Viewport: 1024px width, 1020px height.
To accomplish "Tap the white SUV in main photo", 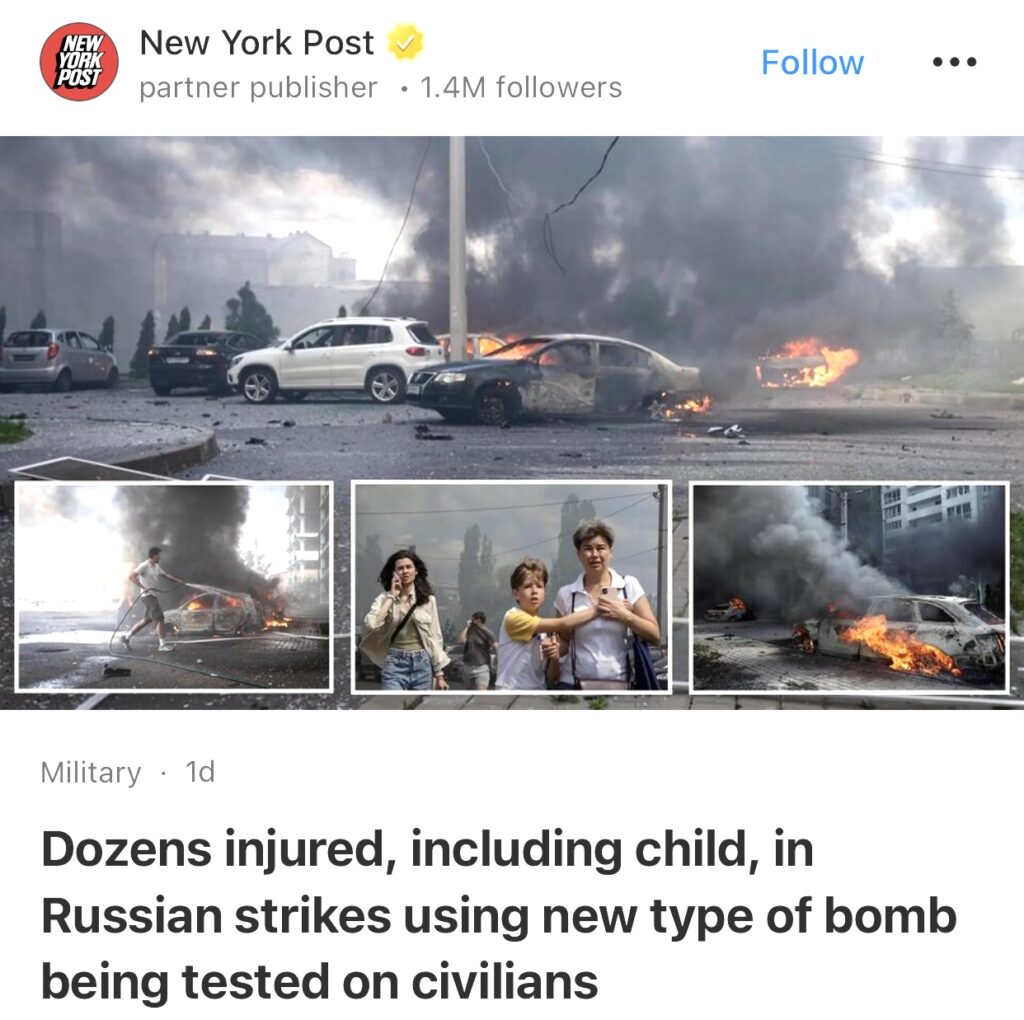I will click(336, 360).
